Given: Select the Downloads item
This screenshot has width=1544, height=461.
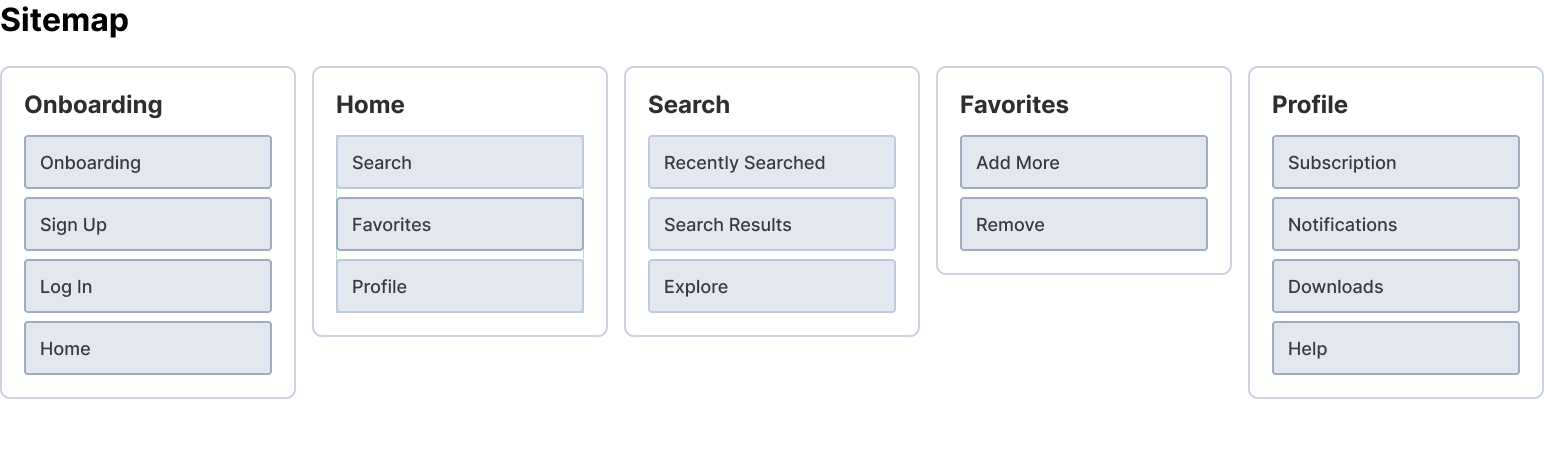Looking at the screenshot, I should click(1395, 286).
